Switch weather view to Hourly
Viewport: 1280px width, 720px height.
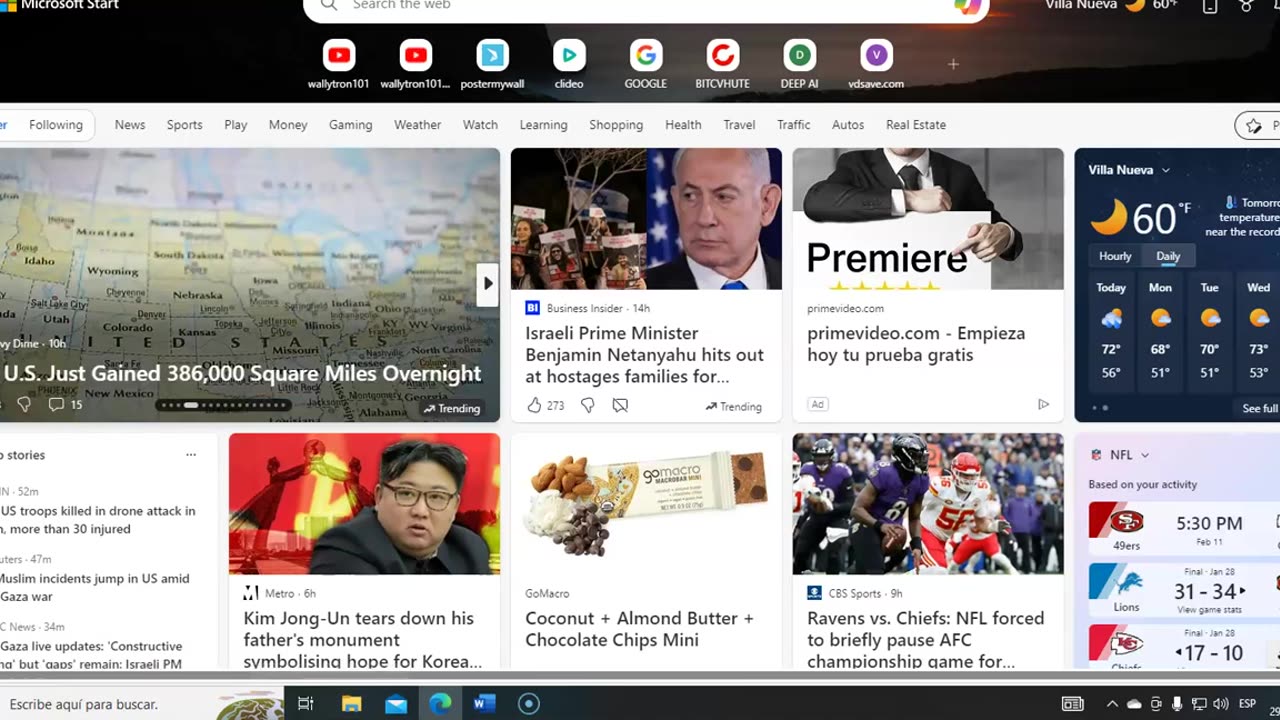click(1115, 256)
